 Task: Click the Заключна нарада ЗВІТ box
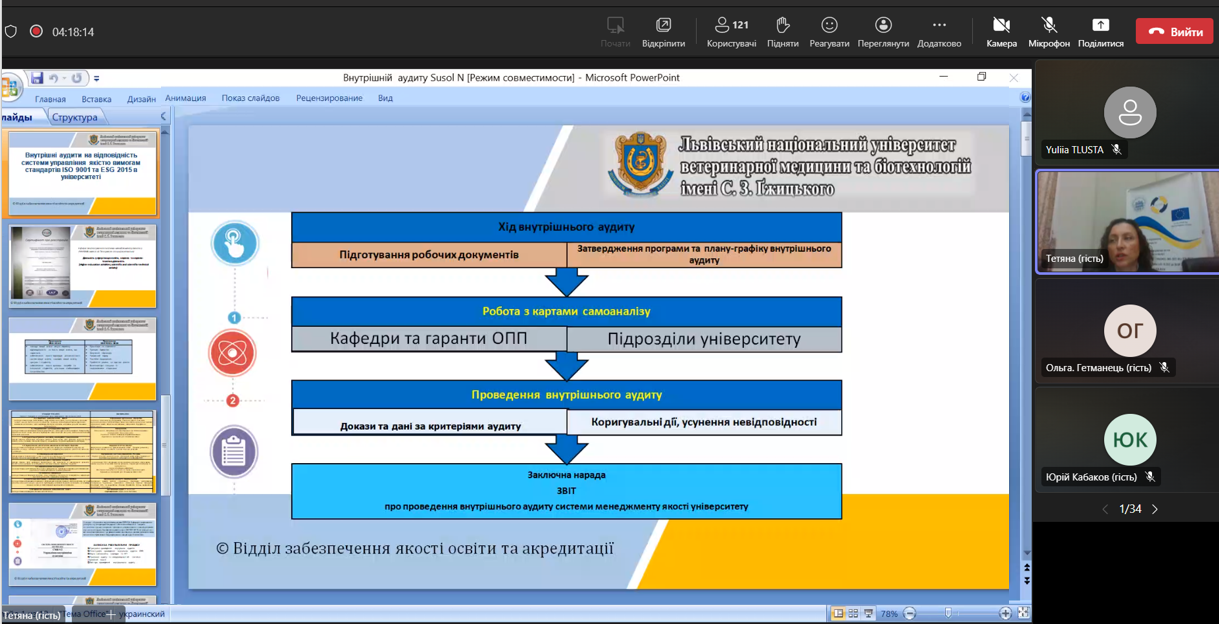coord(566,491)
